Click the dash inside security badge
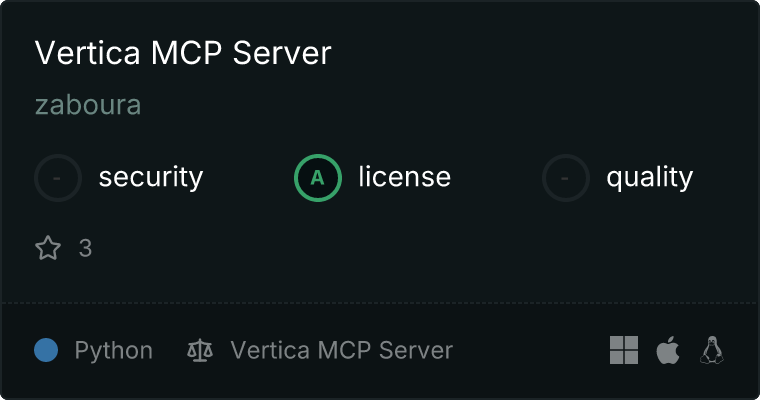Screen dimensions: 760x400 click(x=57, y=178)
